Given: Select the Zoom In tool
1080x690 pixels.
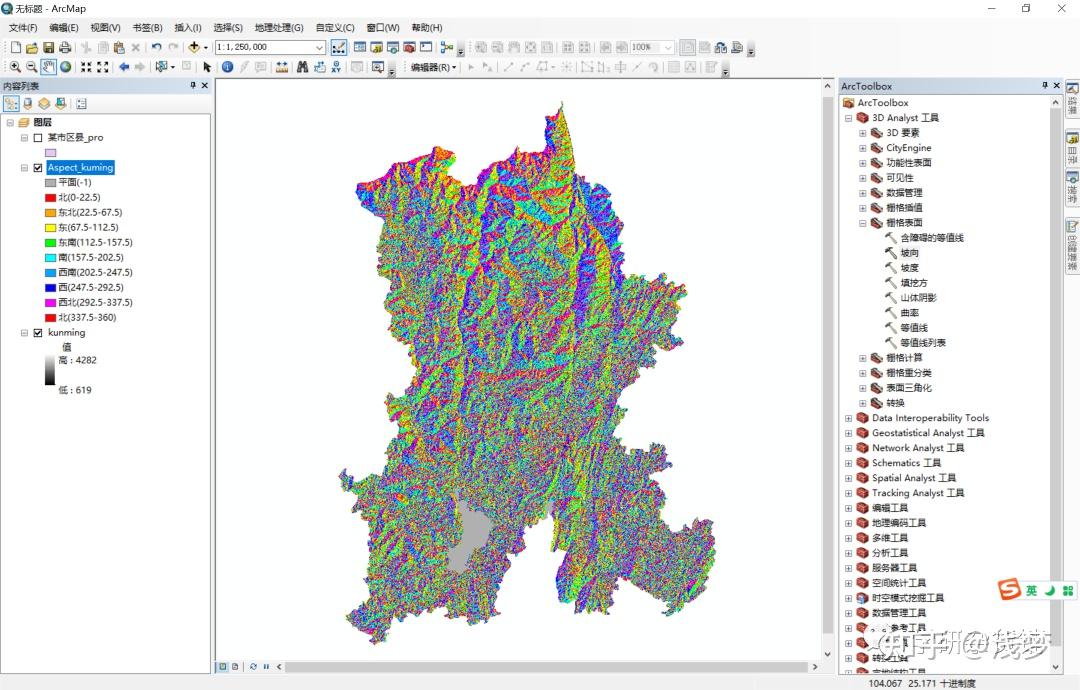Looking at the screenshot, I should [x=15, y=67].
